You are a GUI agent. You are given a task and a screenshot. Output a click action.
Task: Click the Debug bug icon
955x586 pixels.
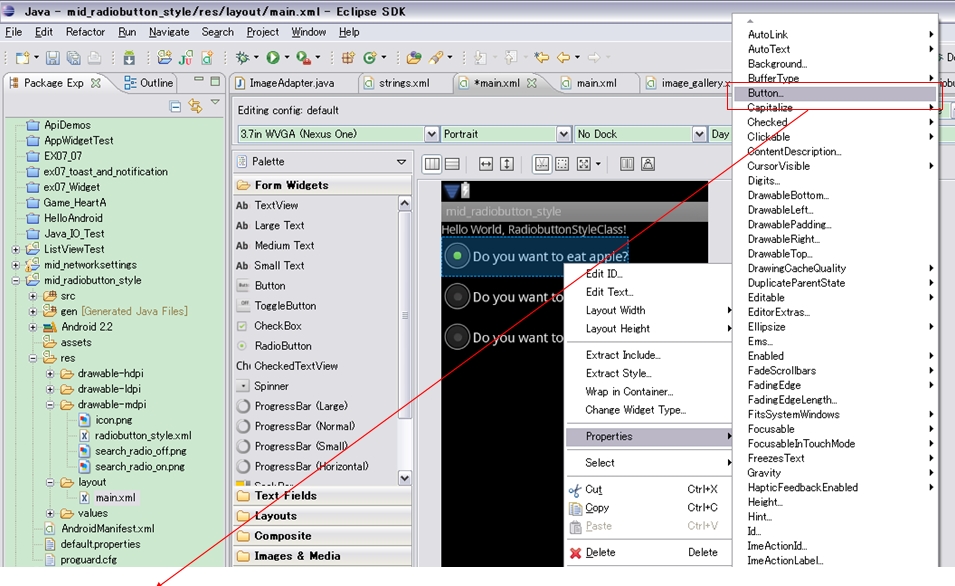pos(242,58)
